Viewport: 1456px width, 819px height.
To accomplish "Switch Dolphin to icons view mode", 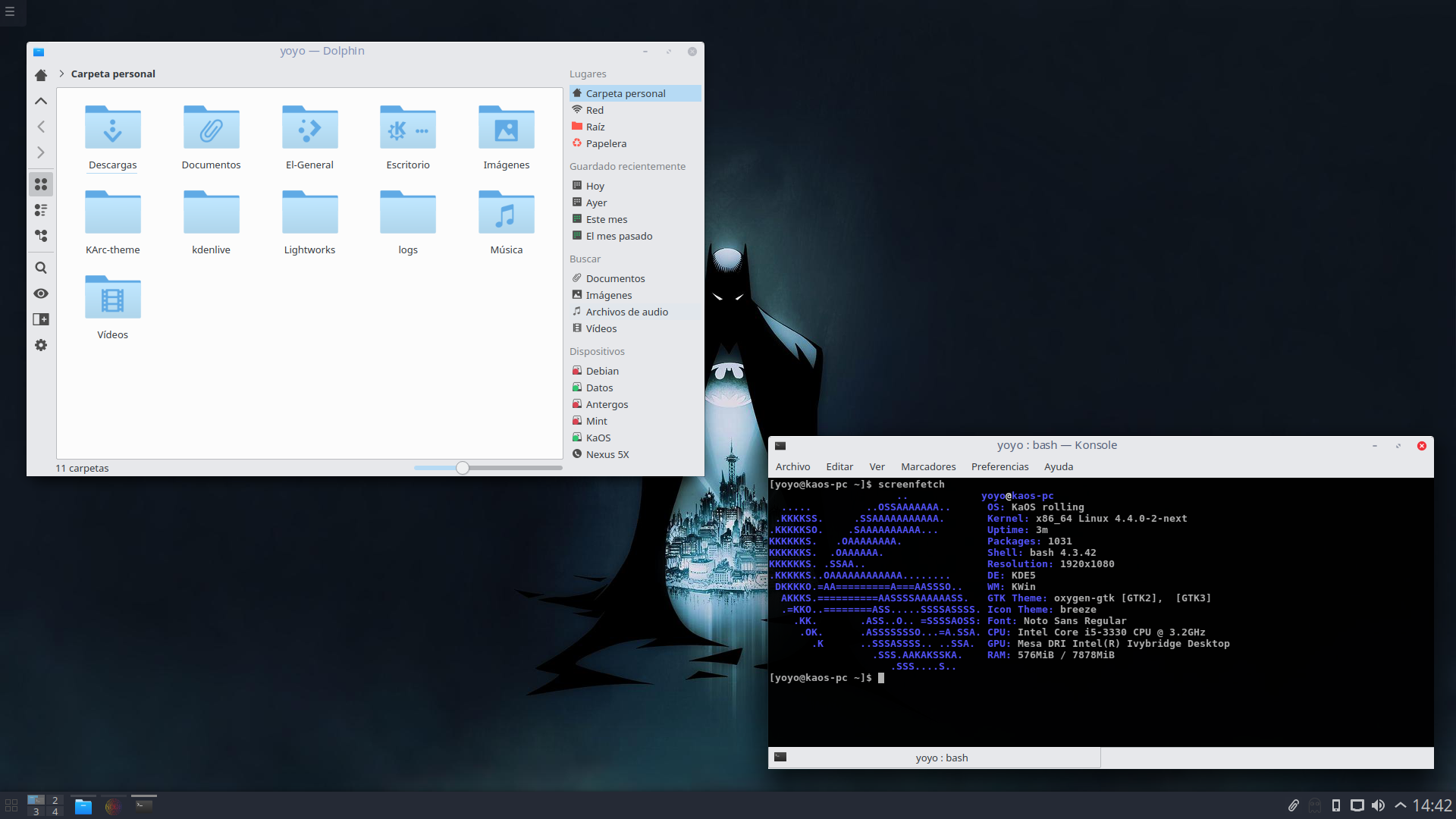I will pyautogui.click(x=41, y=184).
